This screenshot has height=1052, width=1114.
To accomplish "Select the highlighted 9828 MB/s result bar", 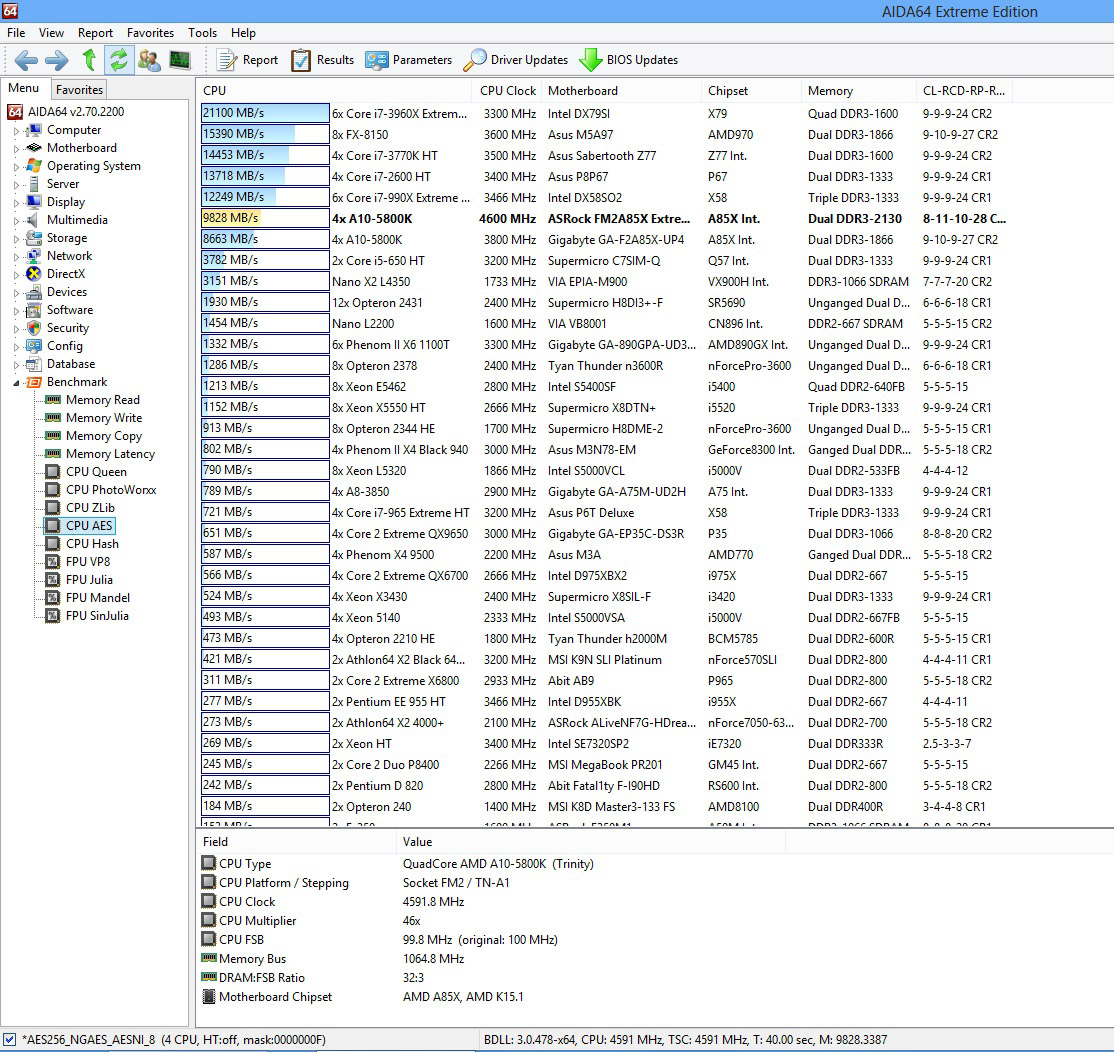I will 264,218.
